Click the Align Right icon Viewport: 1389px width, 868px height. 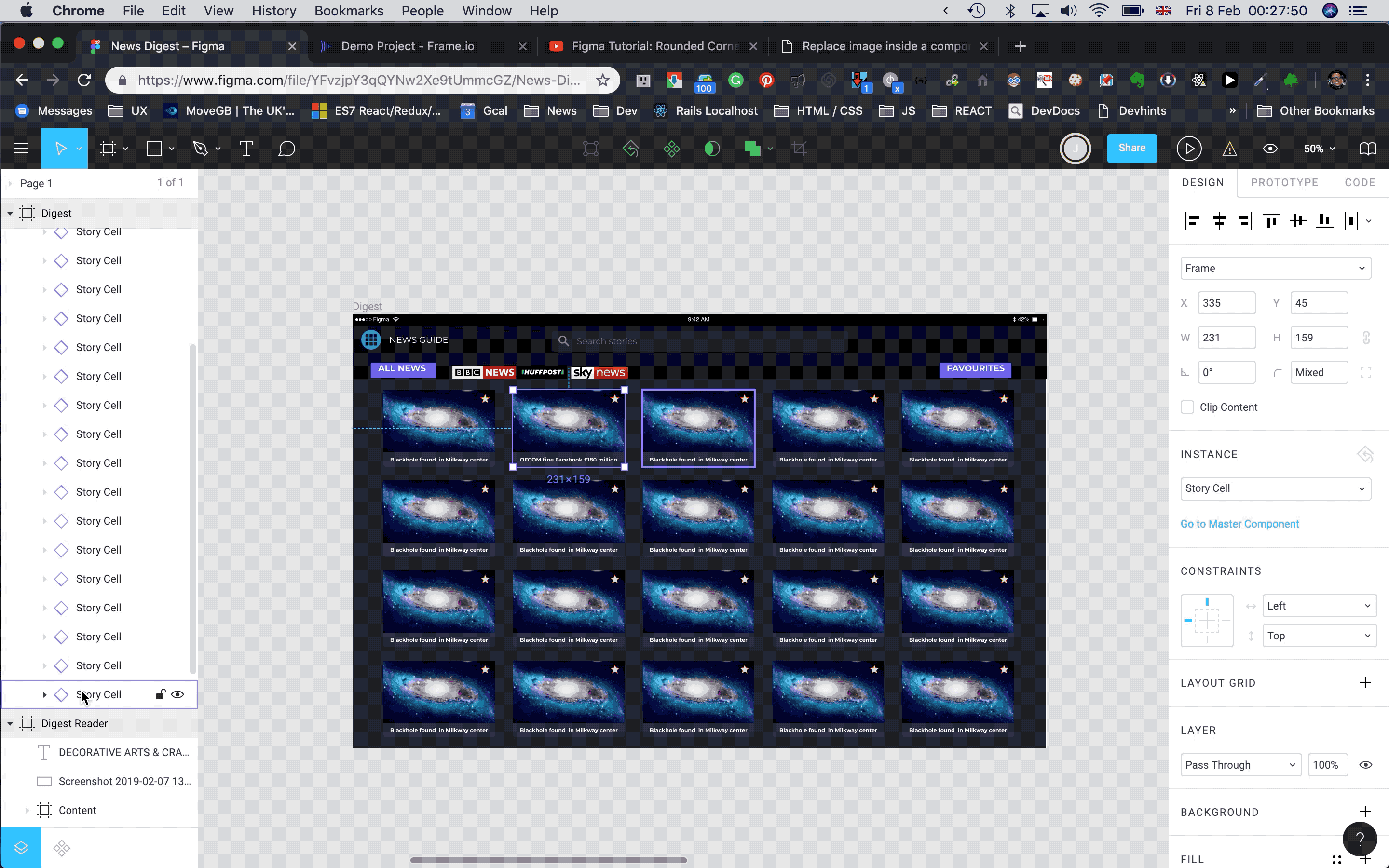coord(1245,220)
